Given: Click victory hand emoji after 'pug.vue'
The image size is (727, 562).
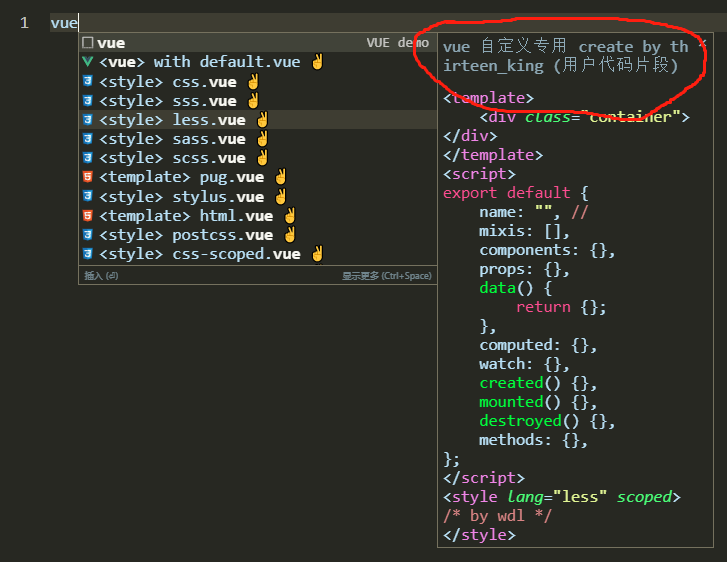Looking at the screenshot, I should point(281,177).
